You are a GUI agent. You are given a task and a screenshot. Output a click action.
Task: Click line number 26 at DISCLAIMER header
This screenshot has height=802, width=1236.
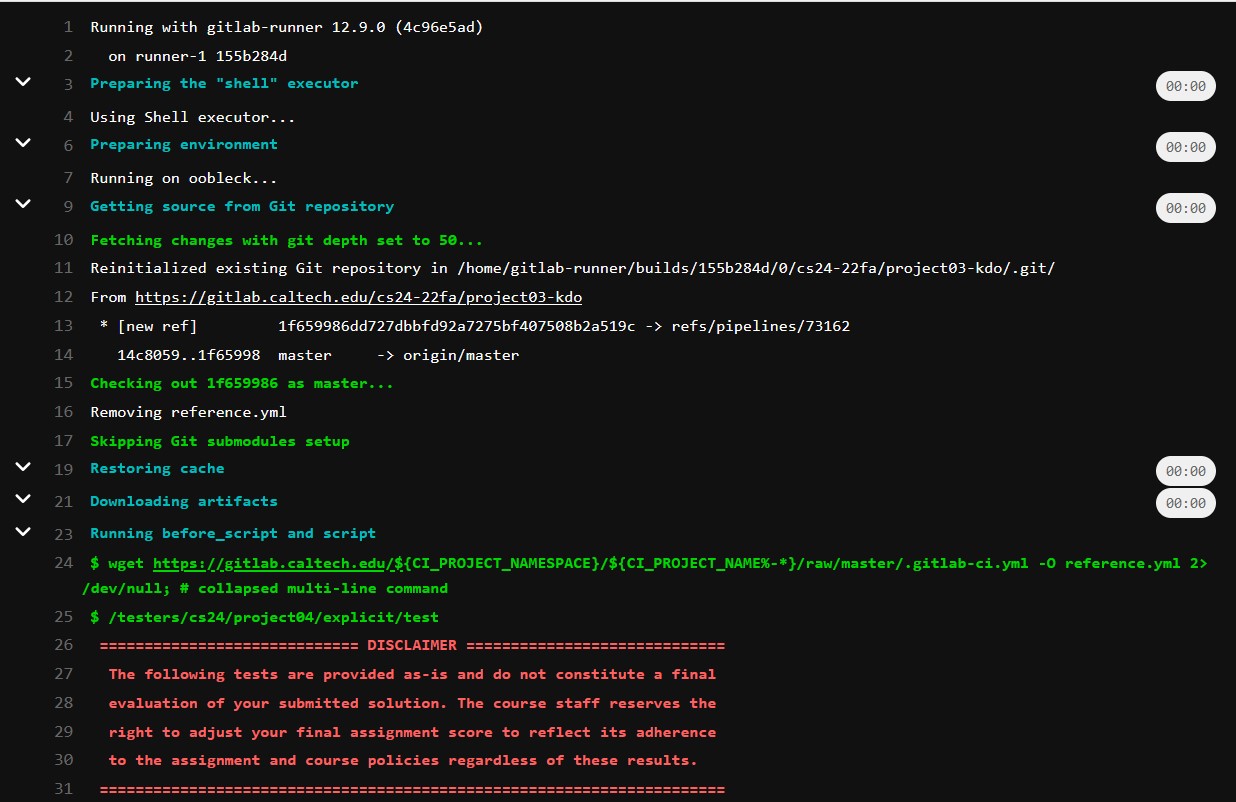pos(64,645)
